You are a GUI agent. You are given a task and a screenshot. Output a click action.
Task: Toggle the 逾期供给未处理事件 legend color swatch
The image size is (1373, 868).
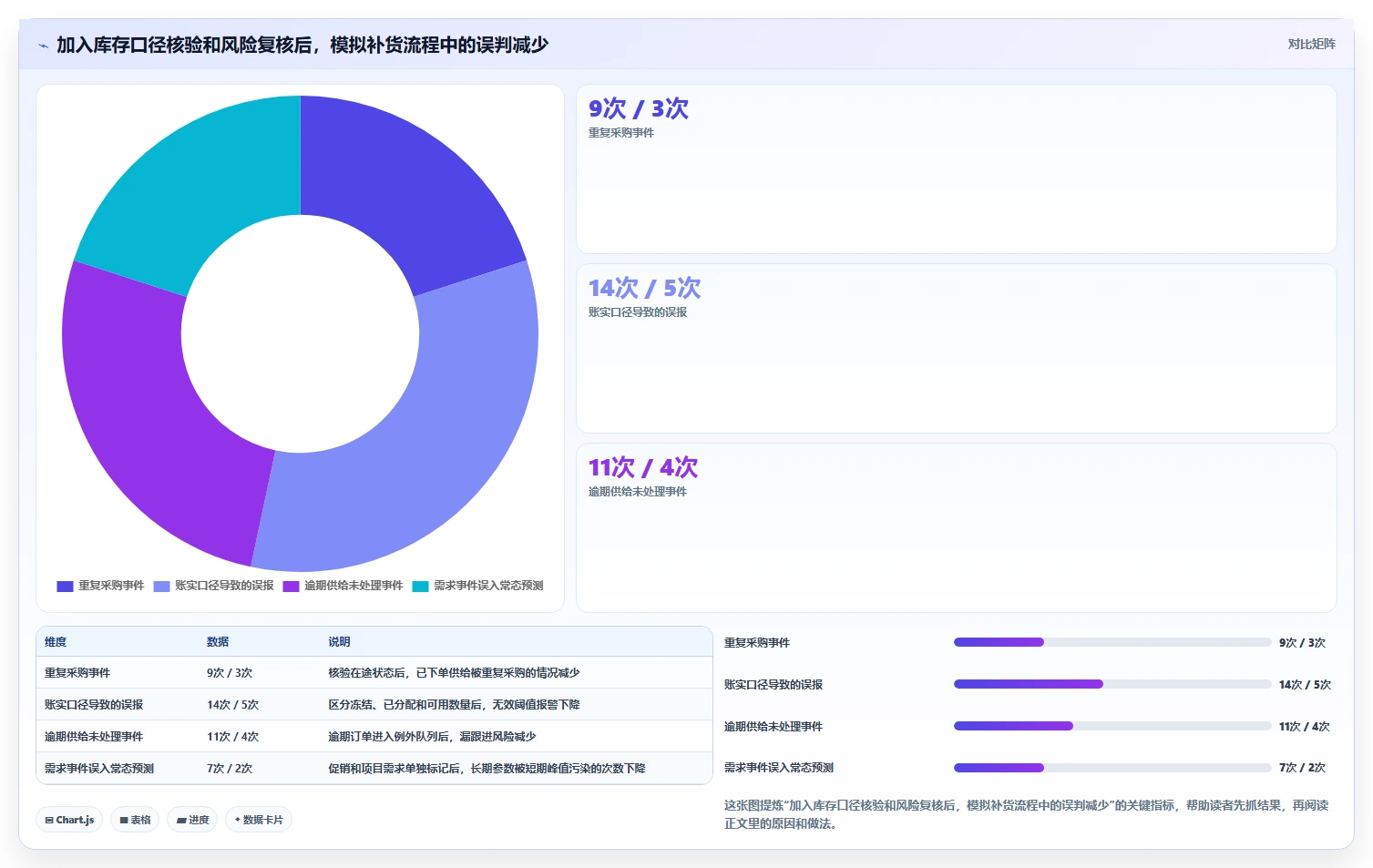click(x=291, y=586)
